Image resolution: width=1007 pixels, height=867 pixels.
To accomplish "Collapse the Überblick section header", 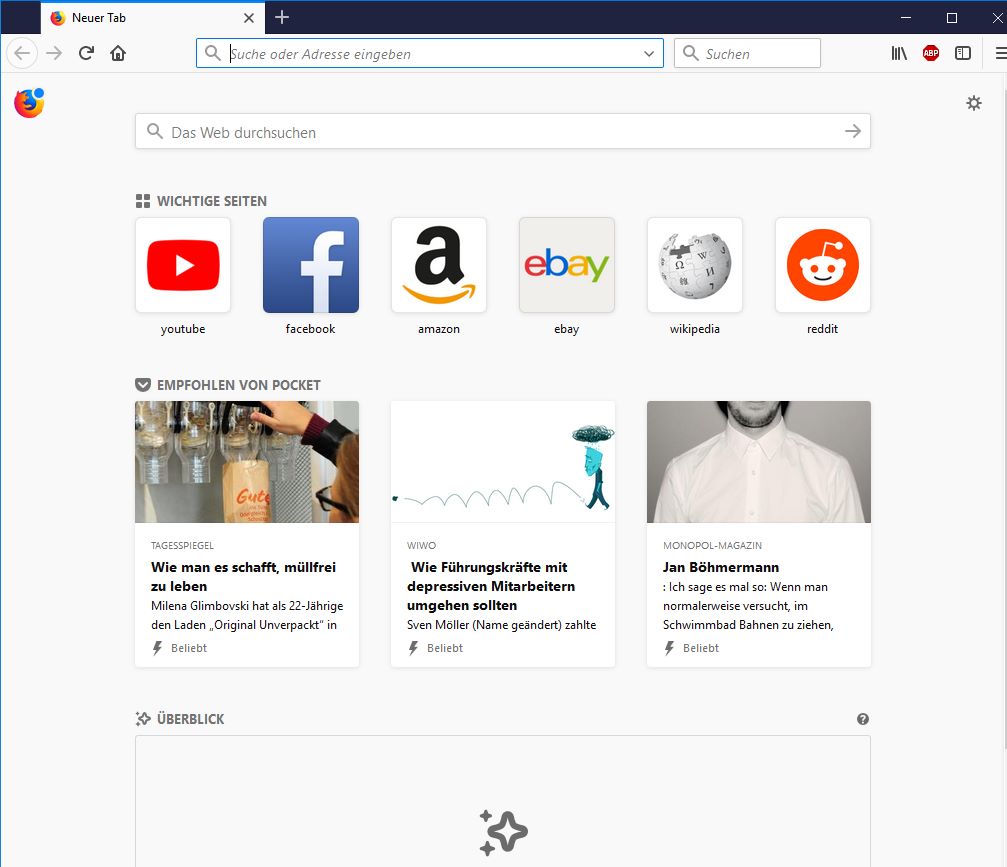I will (180, 719).
